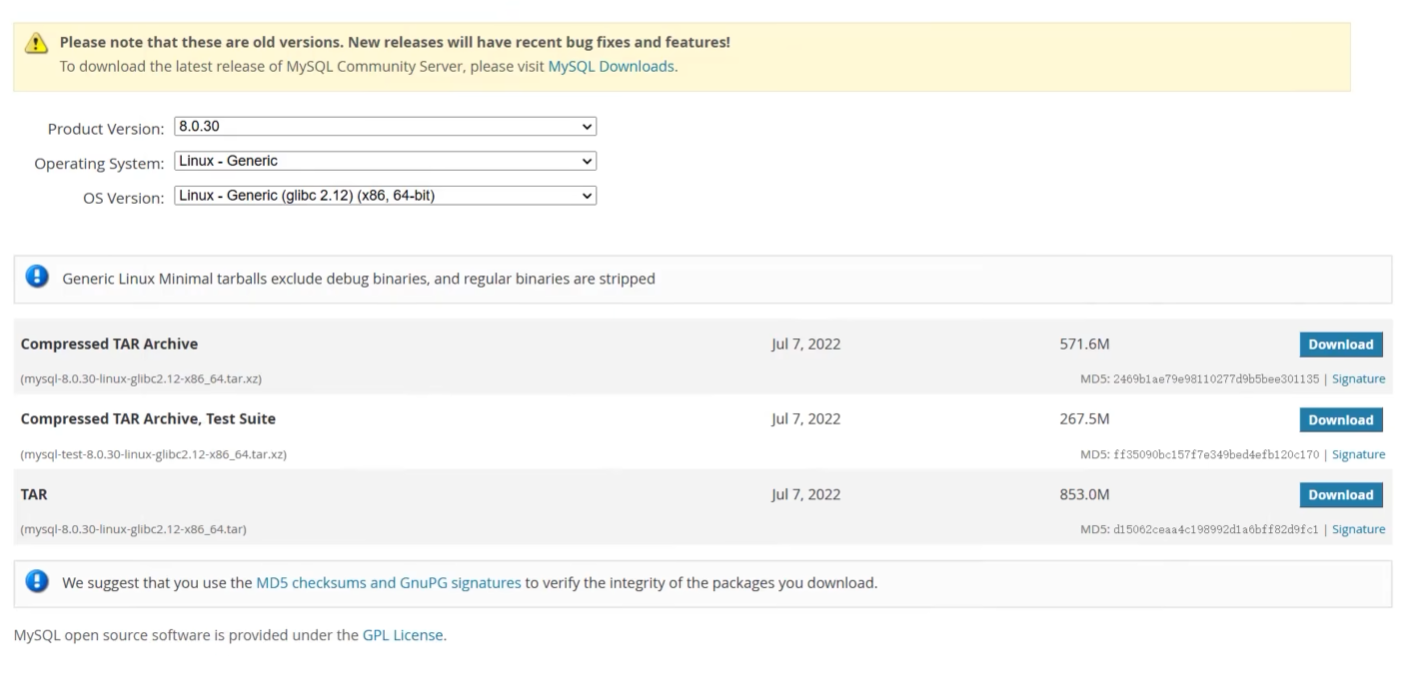Click the Jul 7, 2022 date in the 267.5M row

pos(806,419)
